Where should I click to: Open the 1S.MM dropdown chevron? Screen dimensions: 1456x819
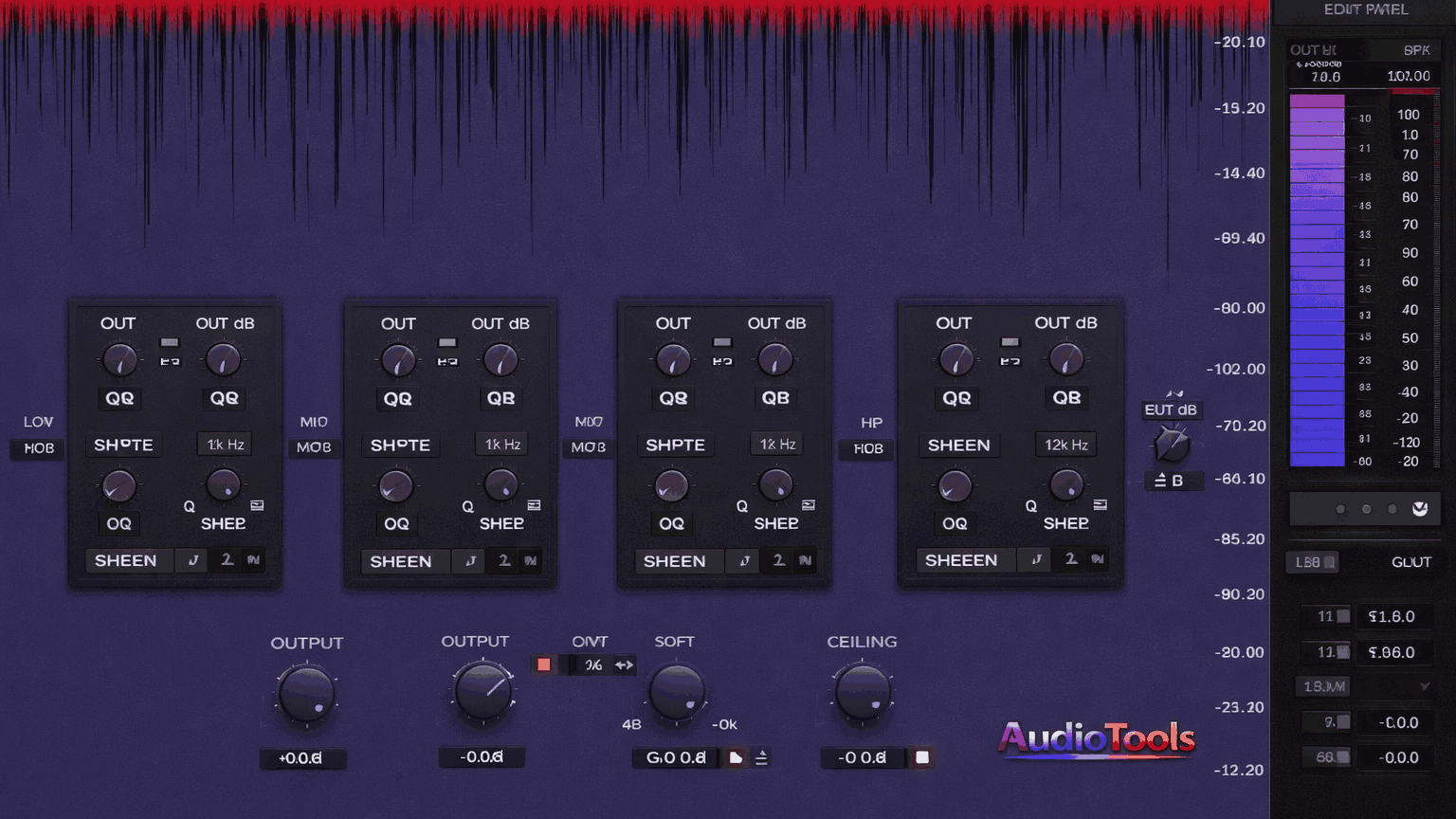click(1424, 686)
